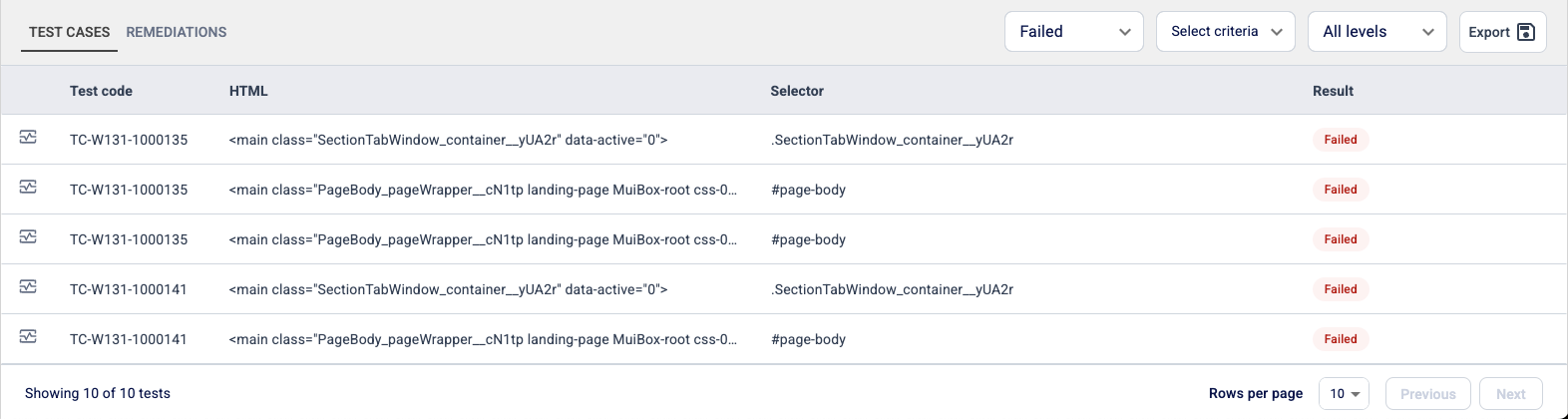
Task: Click the Export button
Action: tap(1503, 32)
